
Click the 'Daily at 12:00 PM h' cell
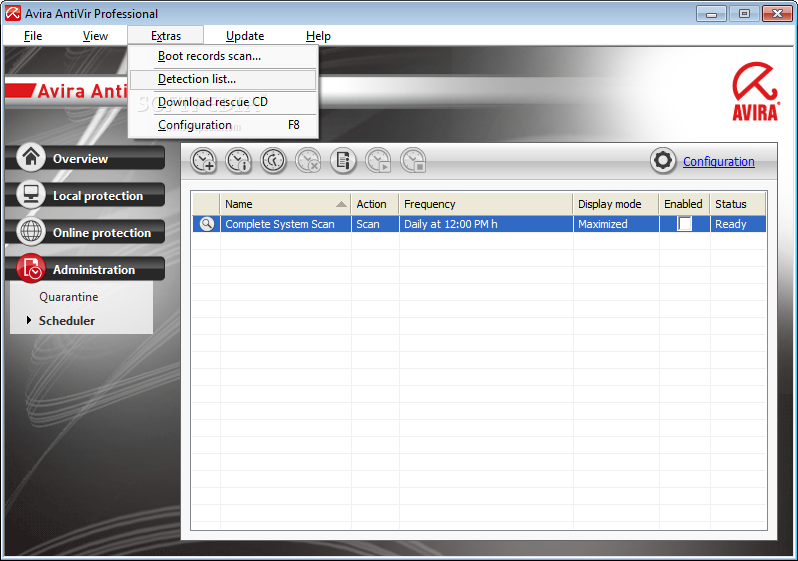(486, 224)
